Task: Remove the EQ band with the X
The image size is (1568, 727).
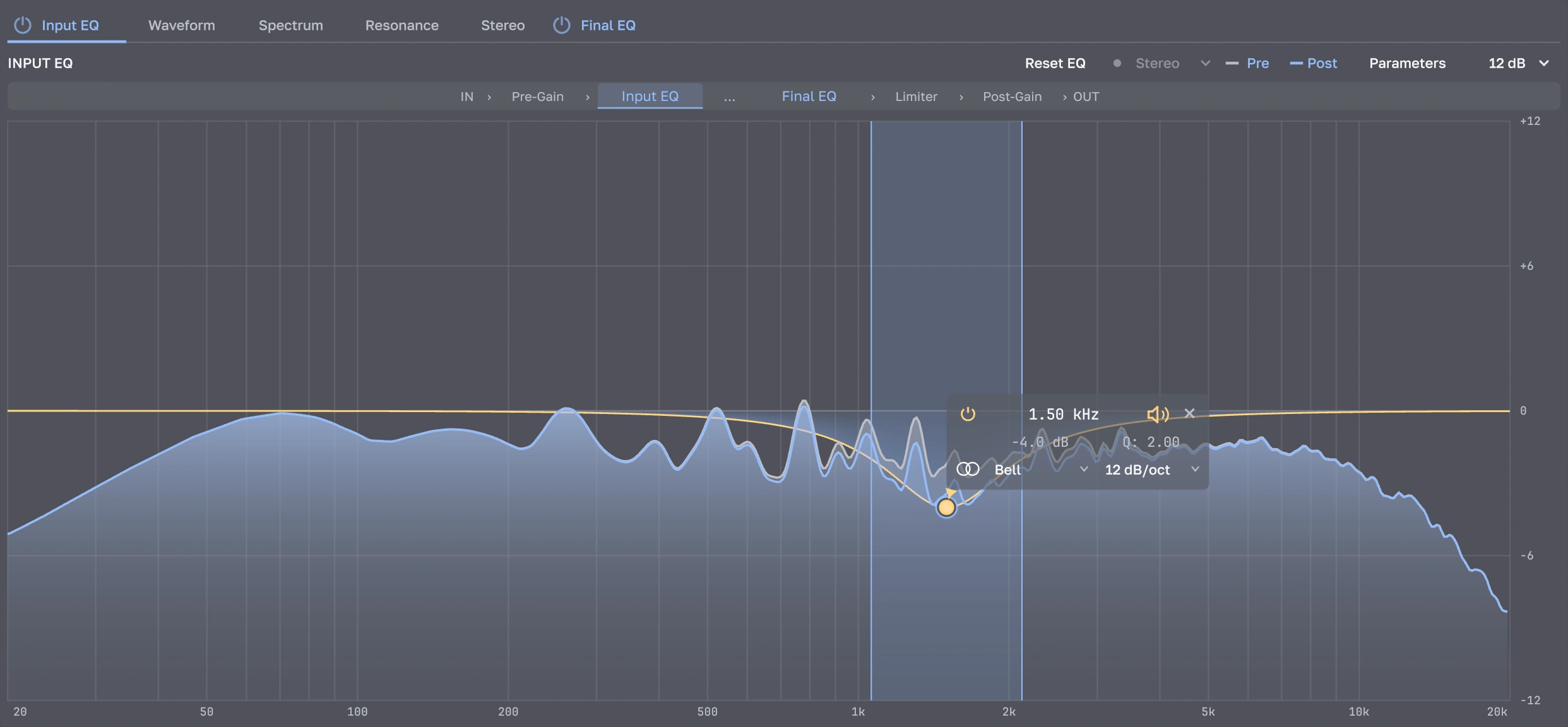Action: coord(1189,413)
